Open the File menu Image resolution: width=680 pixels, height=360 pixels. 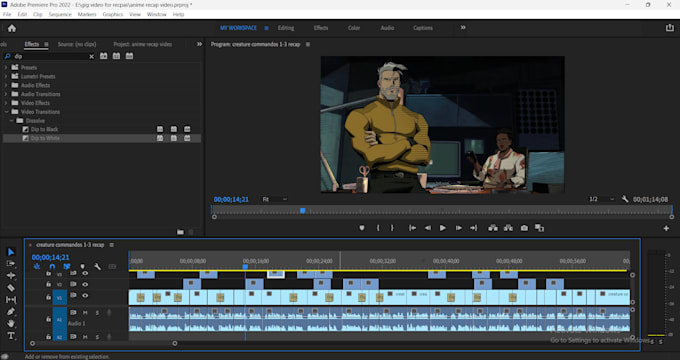(x=7, y=14)
